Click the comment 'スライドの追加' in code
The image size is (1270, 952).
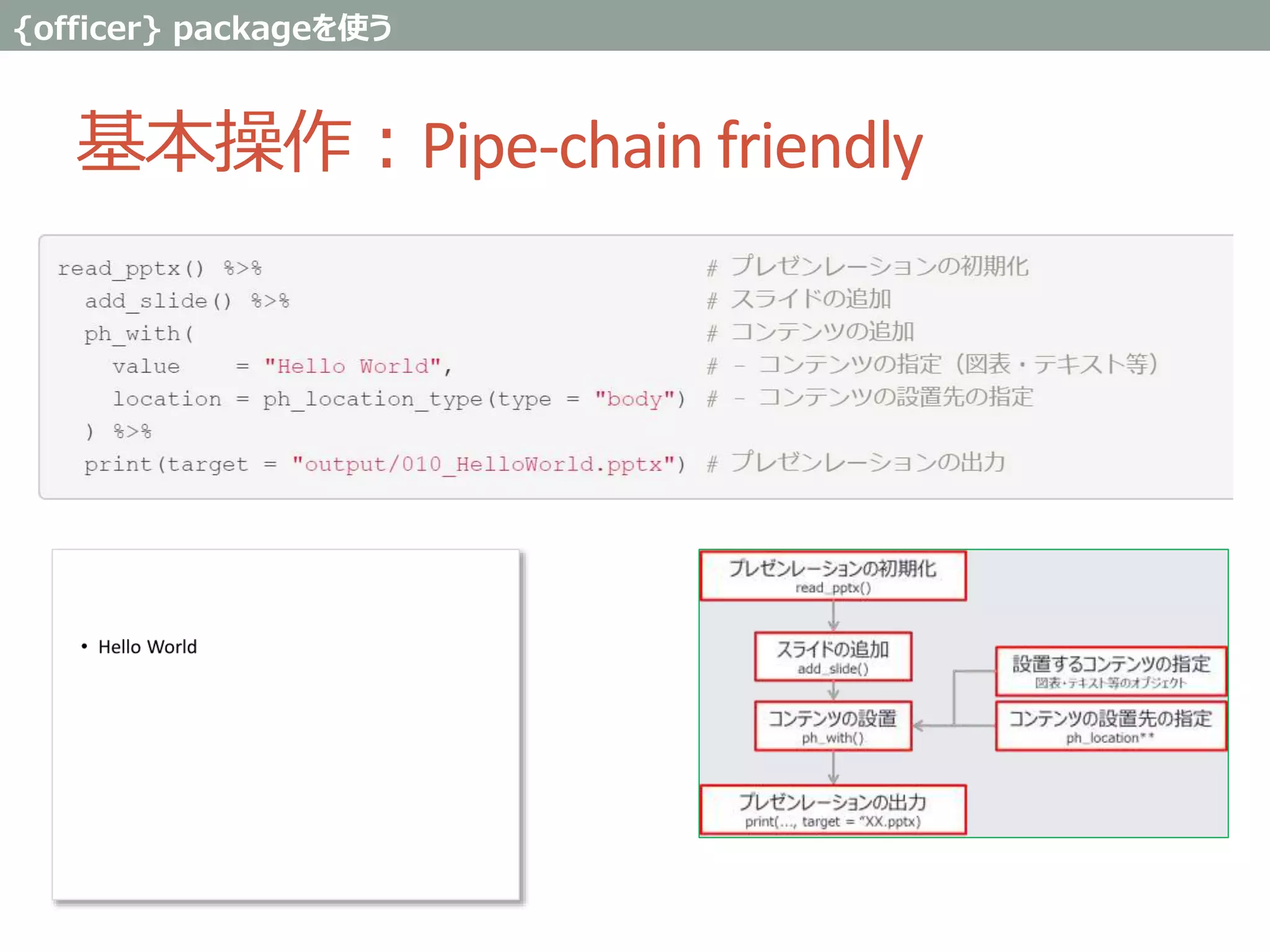[811, 299]
